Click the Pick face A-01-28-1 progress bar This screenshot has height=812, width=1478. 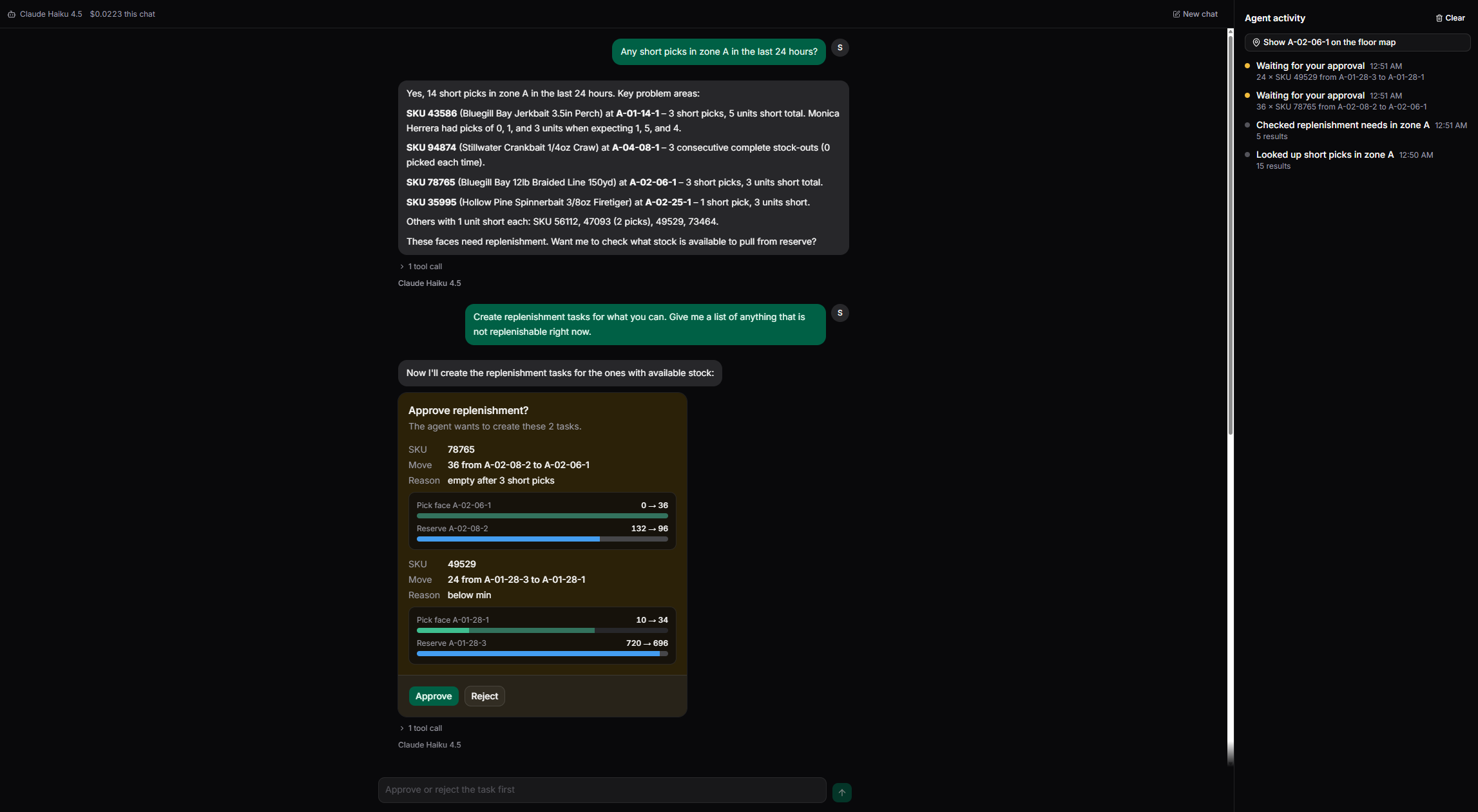coord(542,630)
